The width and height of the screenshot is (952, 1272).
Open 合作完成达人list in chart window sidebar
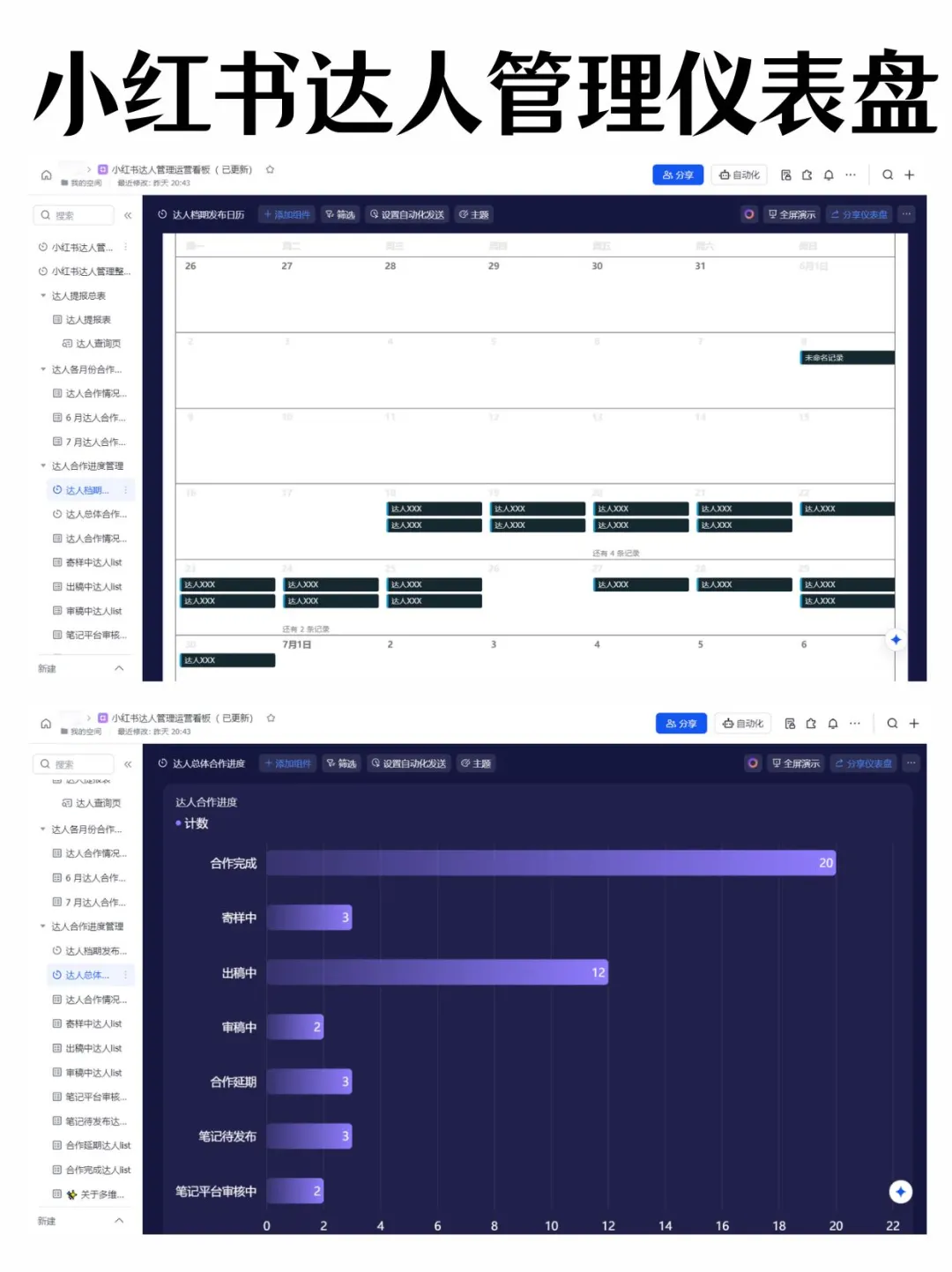pyautogui.click(x=92, y=1171)
